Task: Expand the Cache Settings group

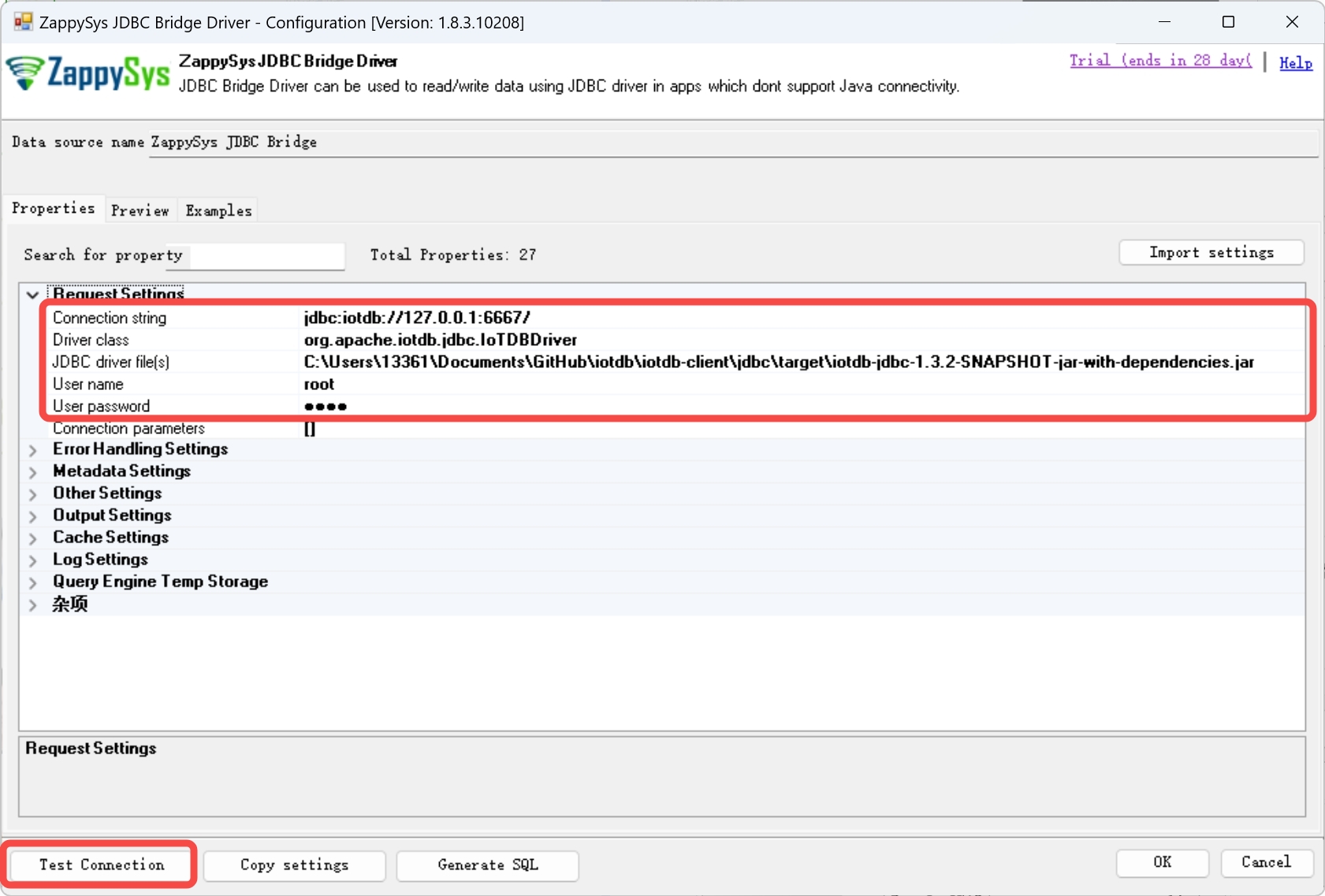Action: point(32,538)
